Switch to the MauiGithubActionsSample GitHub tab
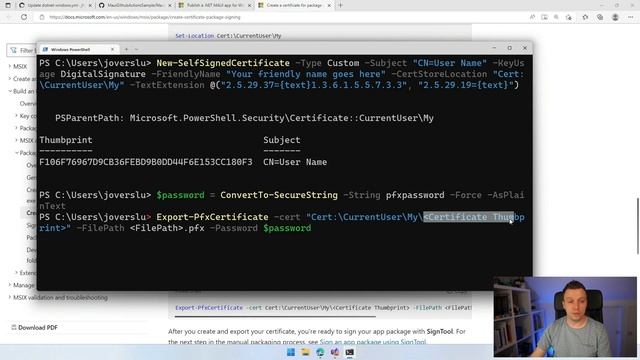 pos(135,5)
